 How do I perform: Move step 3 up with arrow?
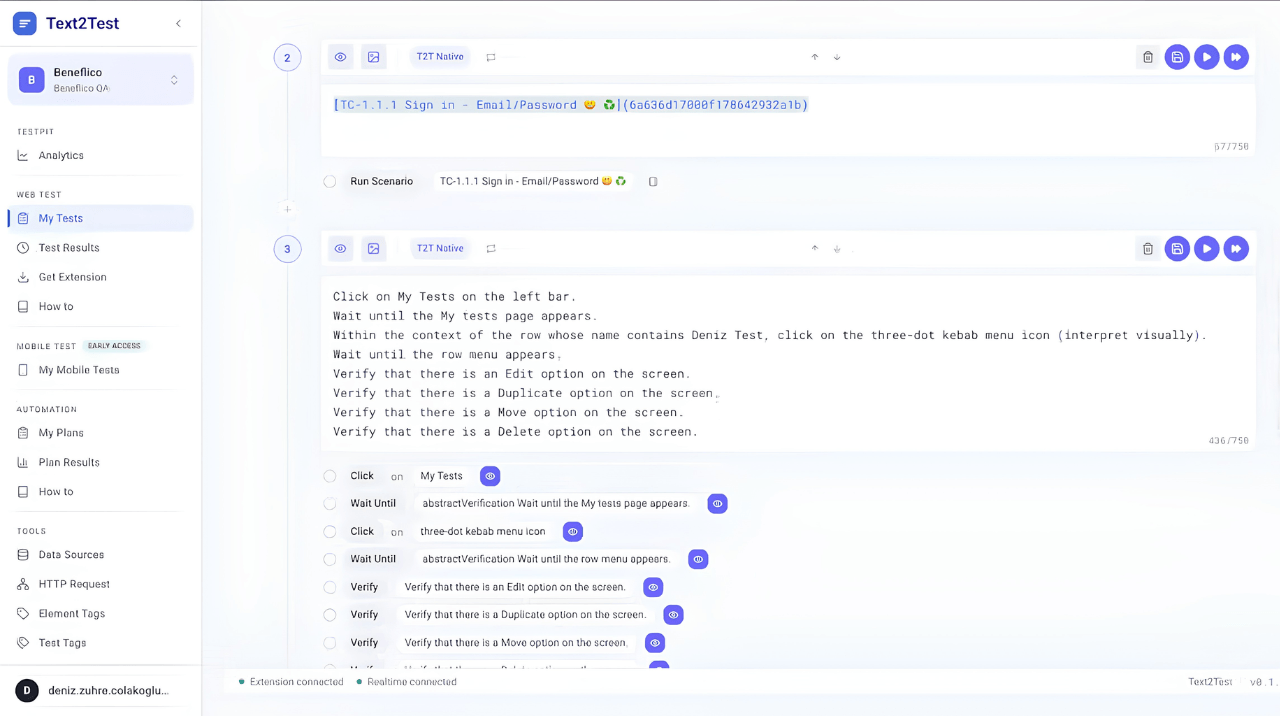815,248
